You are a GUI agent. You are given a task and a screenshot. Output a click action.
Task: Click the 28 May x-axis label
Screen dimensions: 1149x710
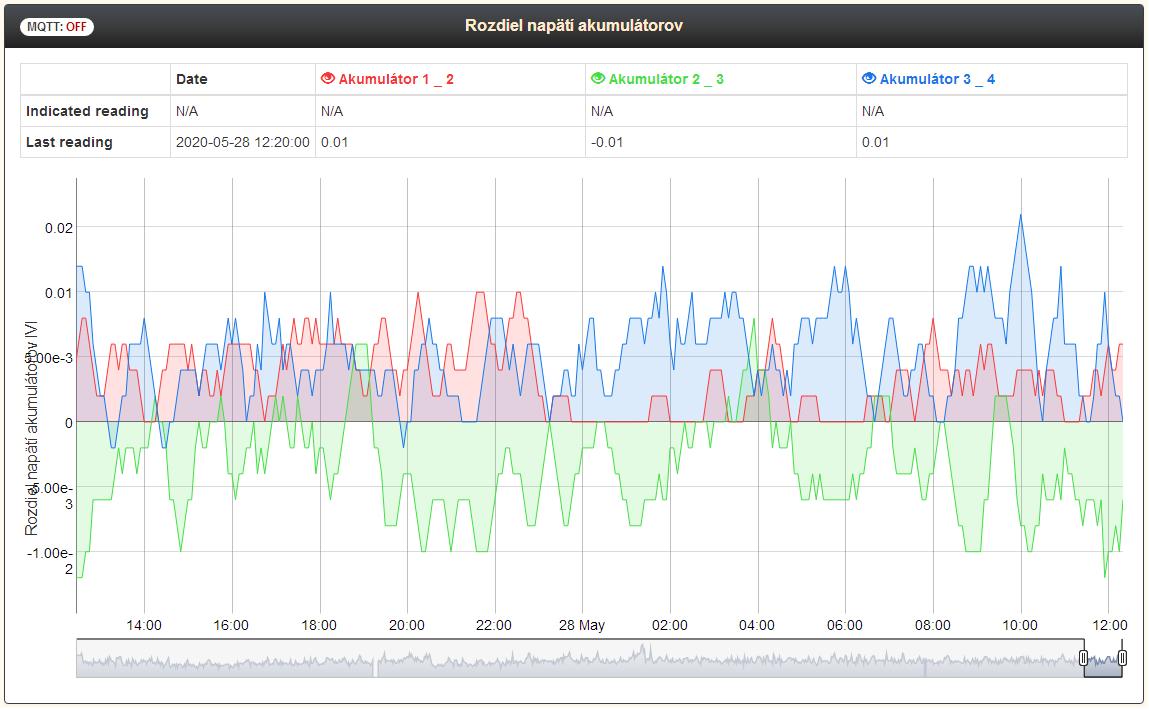tap(581, 625)
